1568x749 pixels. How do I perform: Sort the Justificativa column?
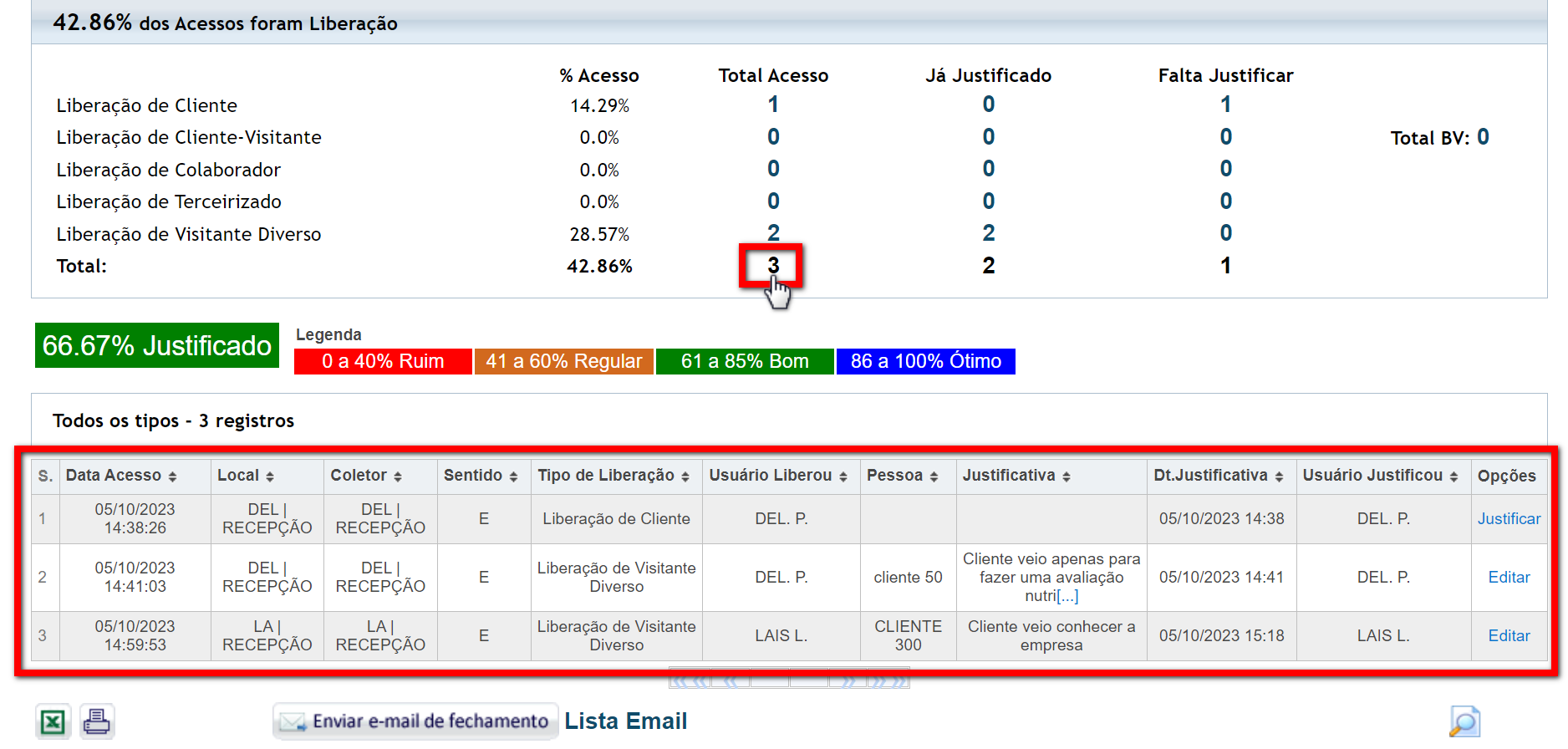tap(1067, 476)
